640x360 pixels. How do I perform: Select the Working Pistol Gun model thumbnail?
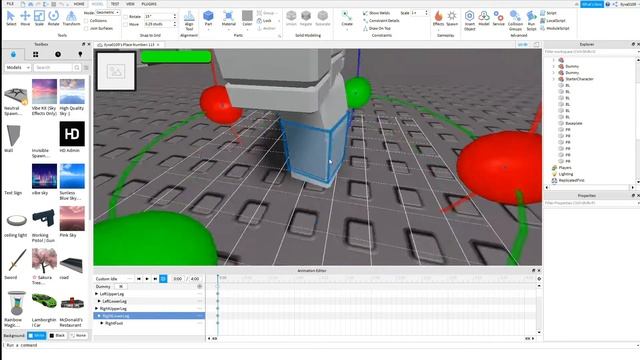coord(44,218)
